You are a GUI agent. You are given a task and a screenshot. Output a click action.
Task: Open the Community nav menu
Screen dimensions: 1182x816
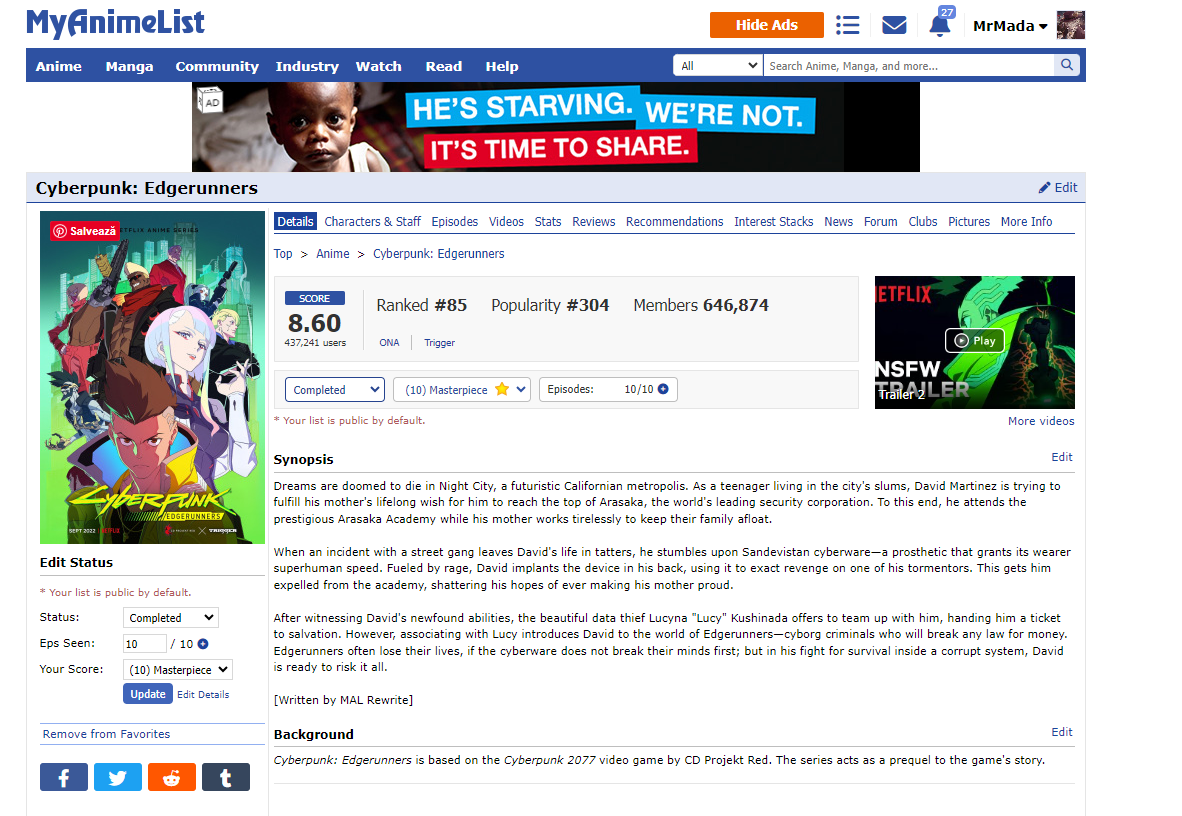click(217, 66)
